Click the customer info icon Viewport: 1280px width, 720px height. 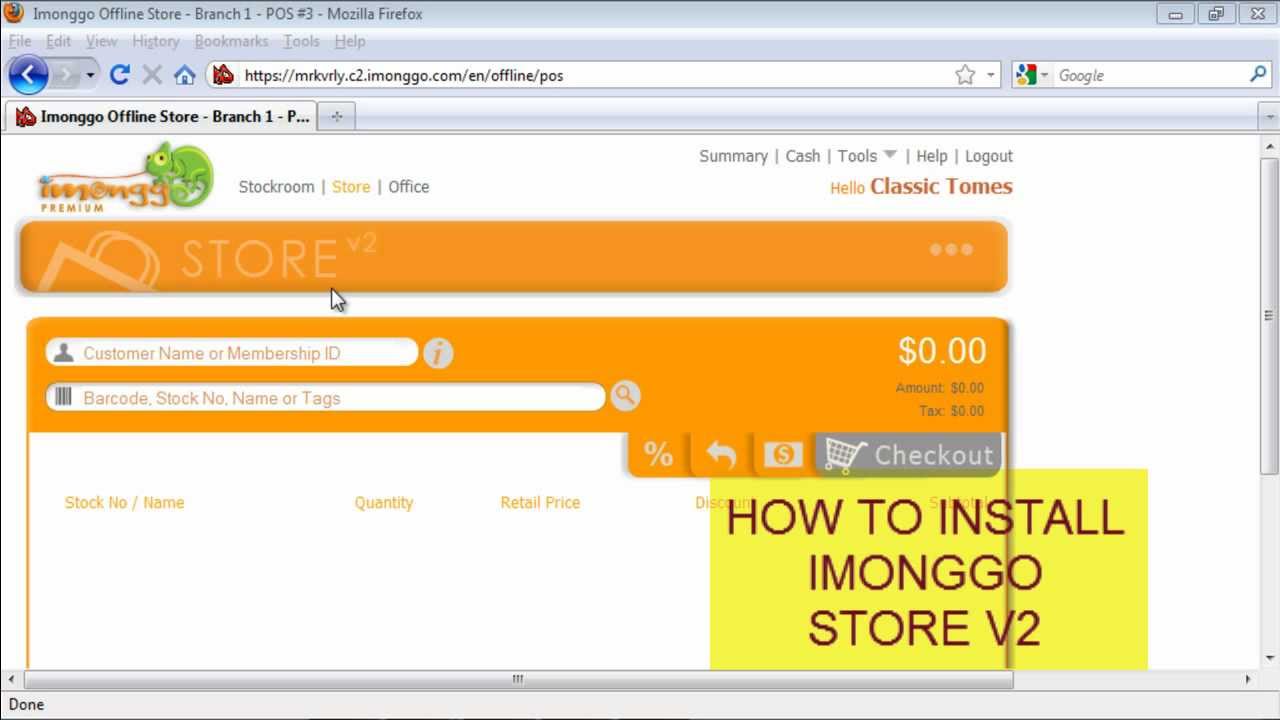(438, 353)
